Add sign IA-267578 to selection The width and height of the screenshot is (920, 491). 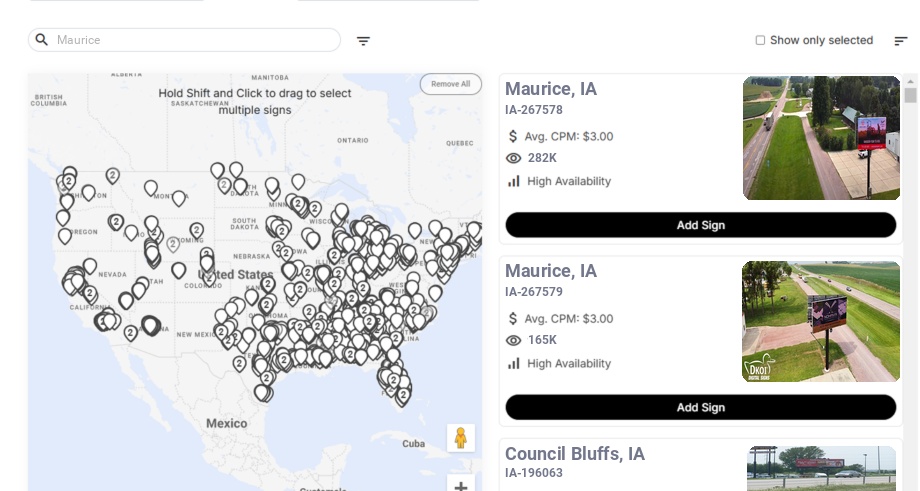coord(700,225)
